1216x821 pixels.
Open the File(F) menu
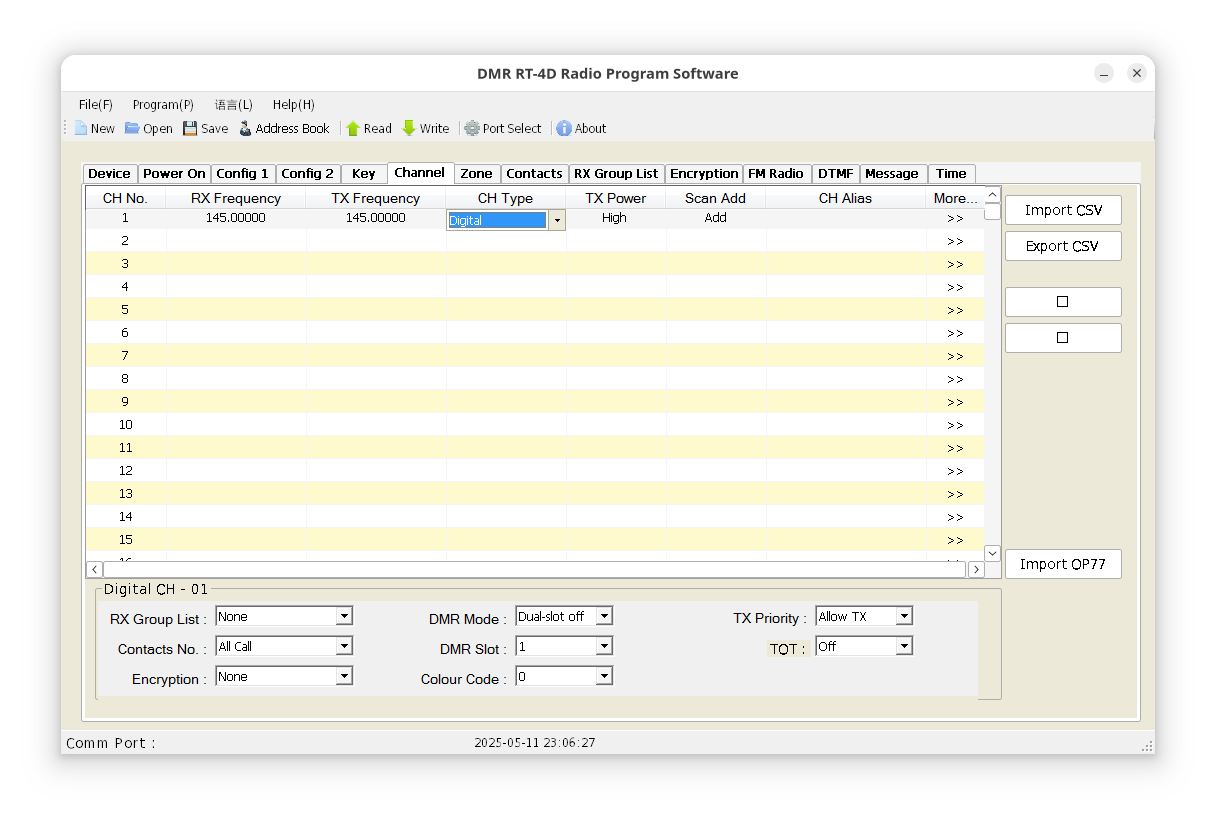[96, 104]
